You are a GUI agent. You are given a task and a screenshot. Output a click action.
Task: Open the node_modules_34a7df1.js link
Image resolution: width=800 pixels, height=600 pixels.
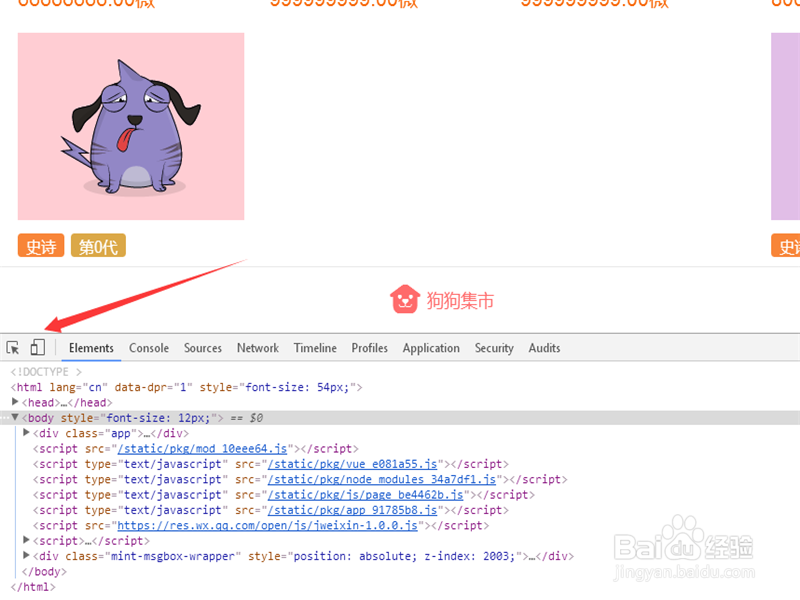tap(382, 479)
